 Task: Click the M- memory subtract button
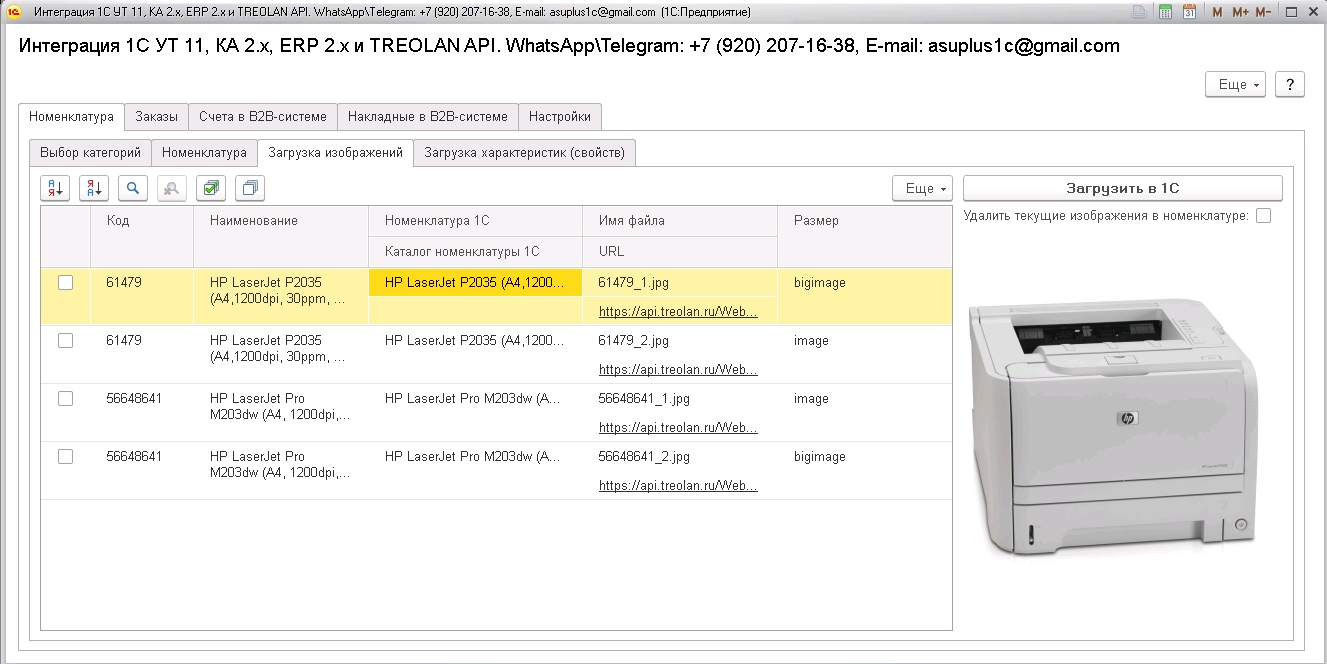(x=1263, y=12)
